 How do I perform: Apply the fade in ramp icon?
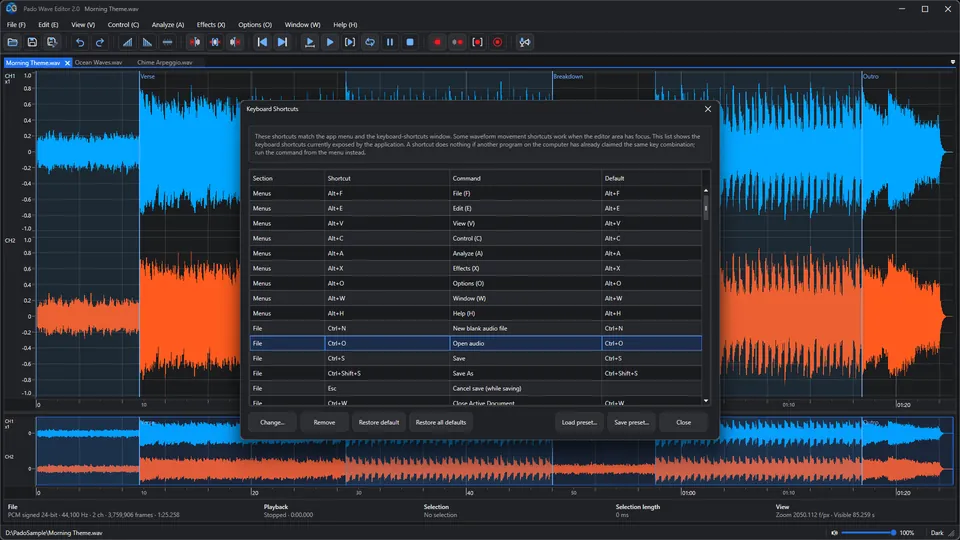tap(127, 42)
